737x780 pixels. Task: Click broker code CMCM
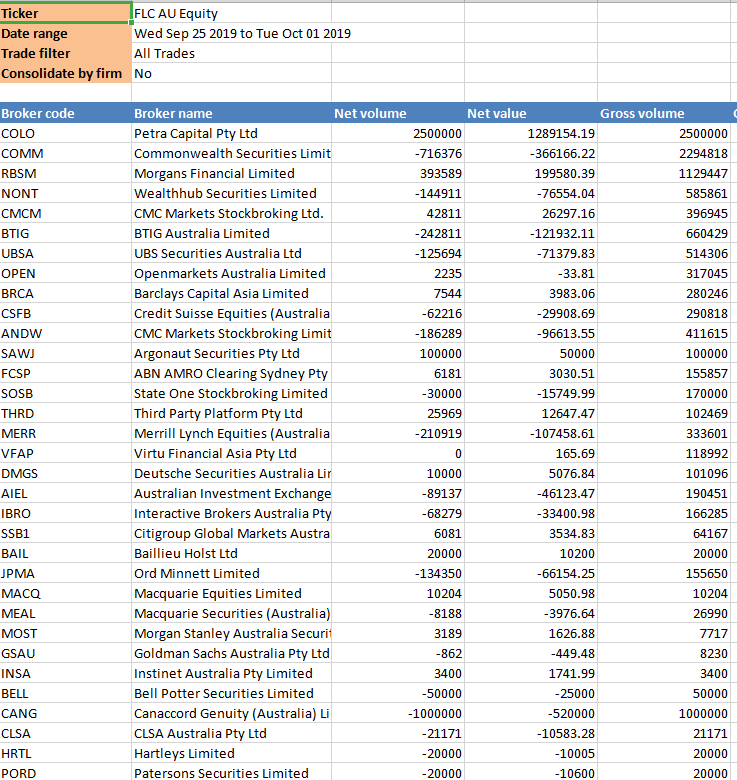[x=66, y=213]
